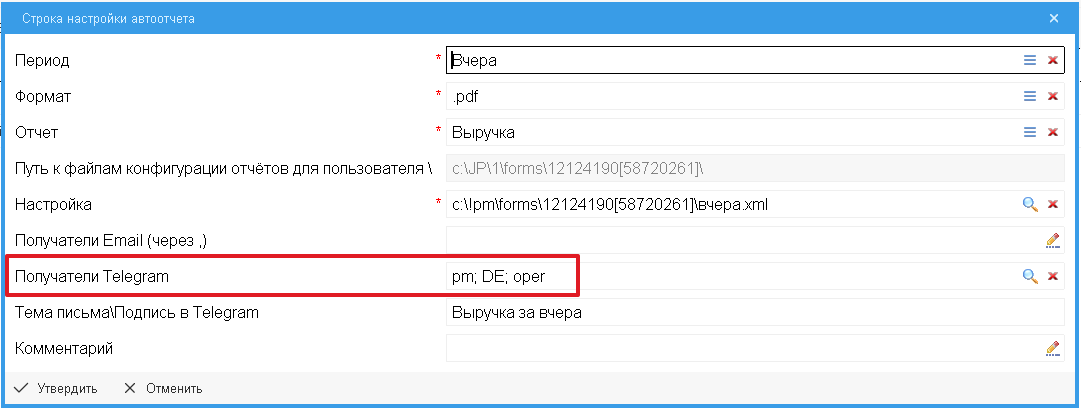Click the Отменить button
The image size is (1081, 409).
163,389
